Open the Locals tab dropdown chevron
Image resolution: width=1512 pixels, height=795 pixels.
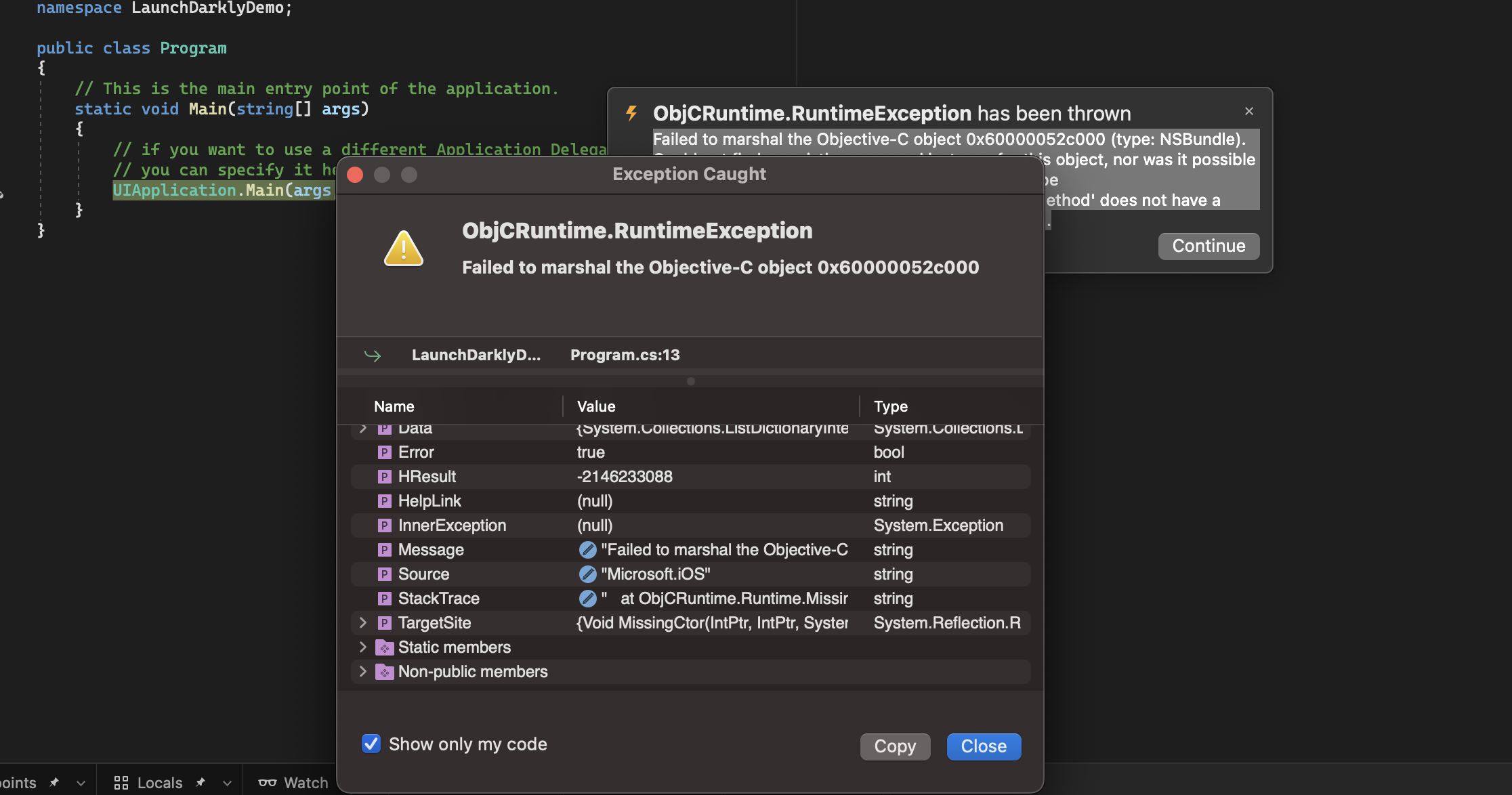[226, 782]
